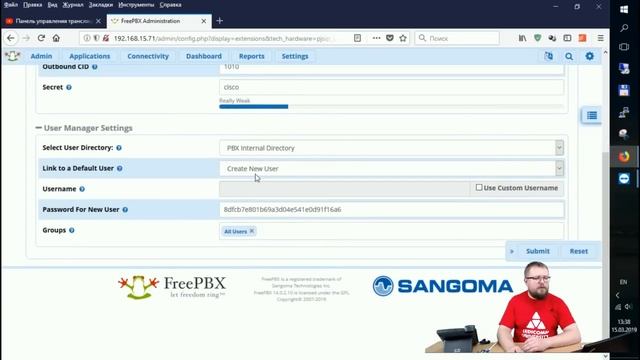Open the Admin menu
Viewport: 640px width, 360px height.
41,56
